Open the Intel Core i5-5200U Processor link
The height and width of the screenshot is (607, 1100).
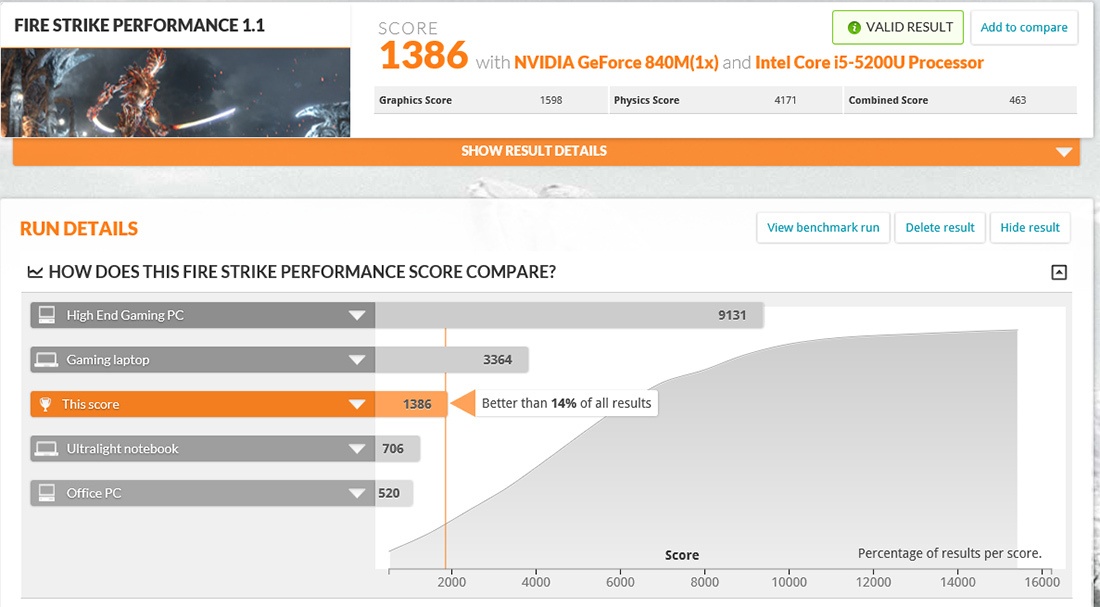tap(869, 62)
